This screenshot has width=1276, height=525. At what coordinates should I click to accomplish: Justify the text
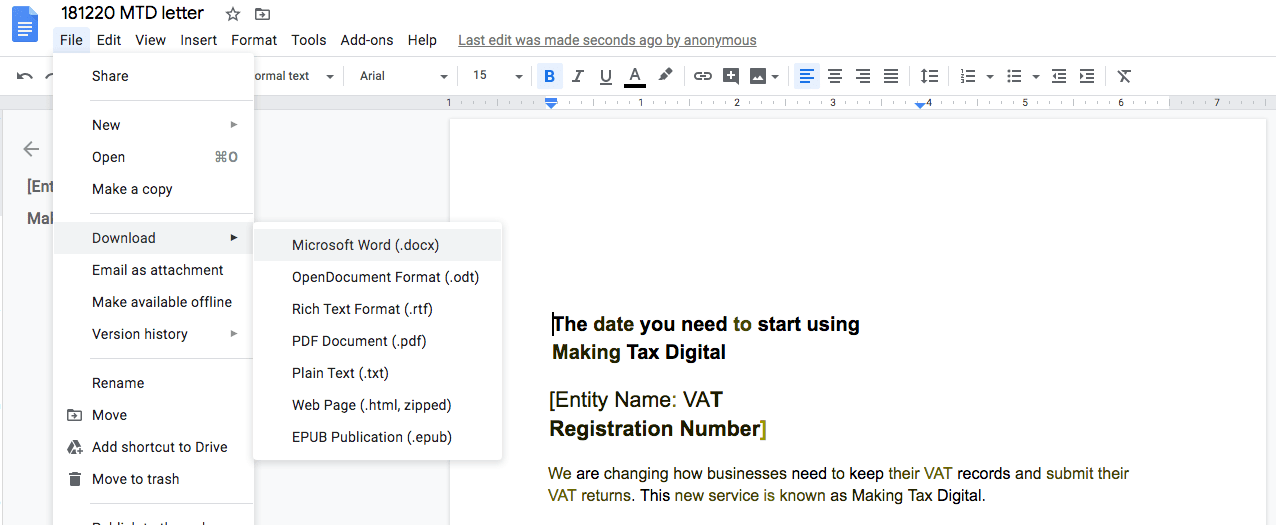[x=891, y=76]
